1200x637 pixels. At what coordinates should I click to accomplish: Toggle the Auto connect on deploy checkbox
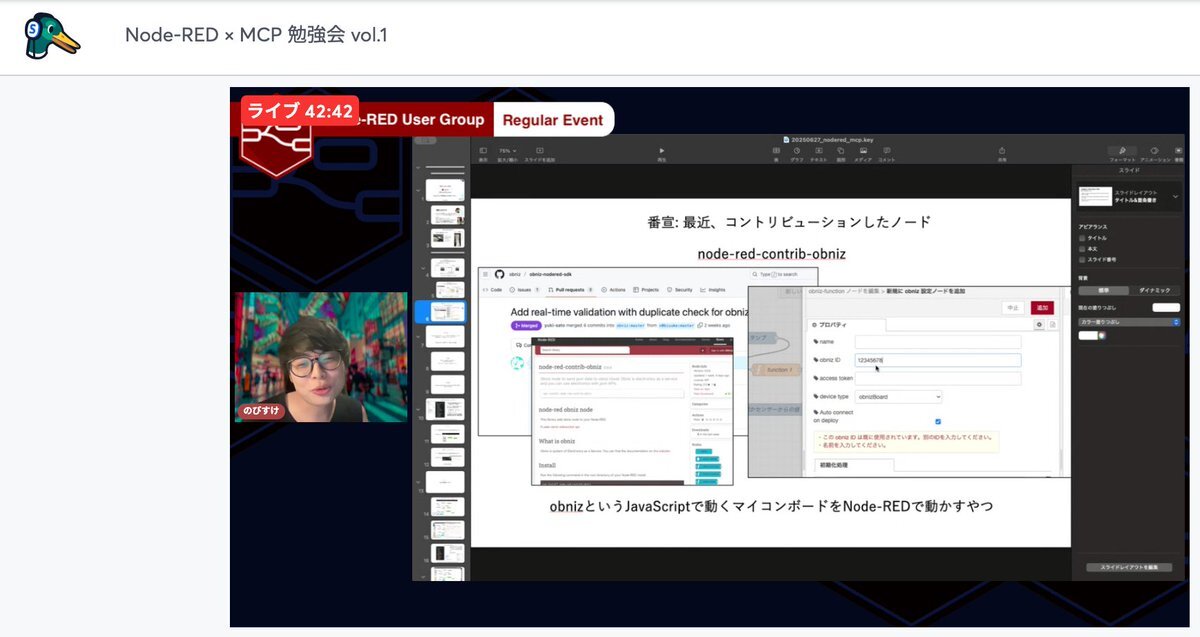pos(938,422)
